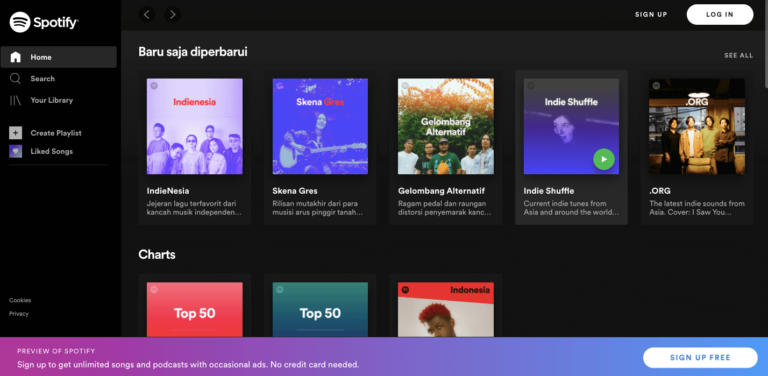Open the Skena Gres playlist cover
Viewport: 768px width, 376px height.
[320, 126]
